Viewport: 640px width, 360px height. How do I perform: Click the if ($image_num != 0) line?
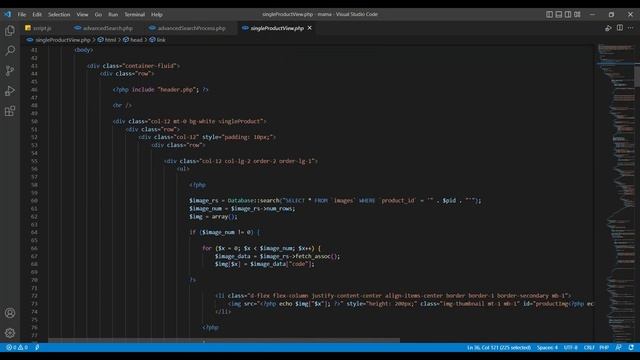point(224,232)
